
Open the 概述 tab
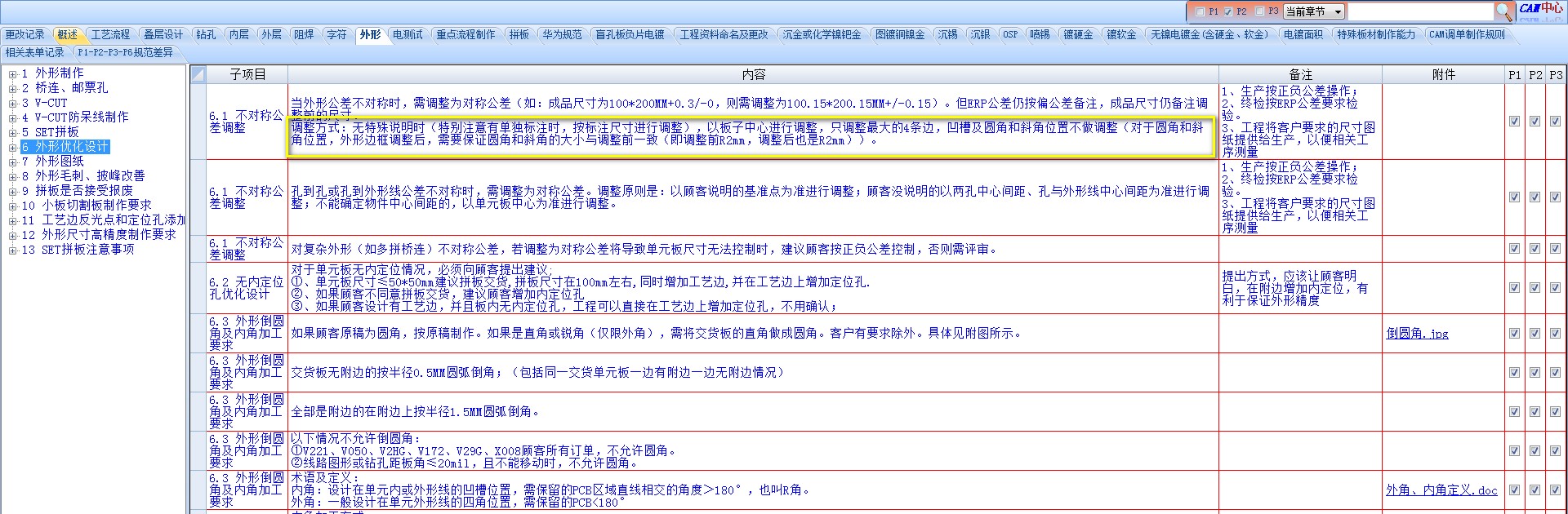coord(67,34)
